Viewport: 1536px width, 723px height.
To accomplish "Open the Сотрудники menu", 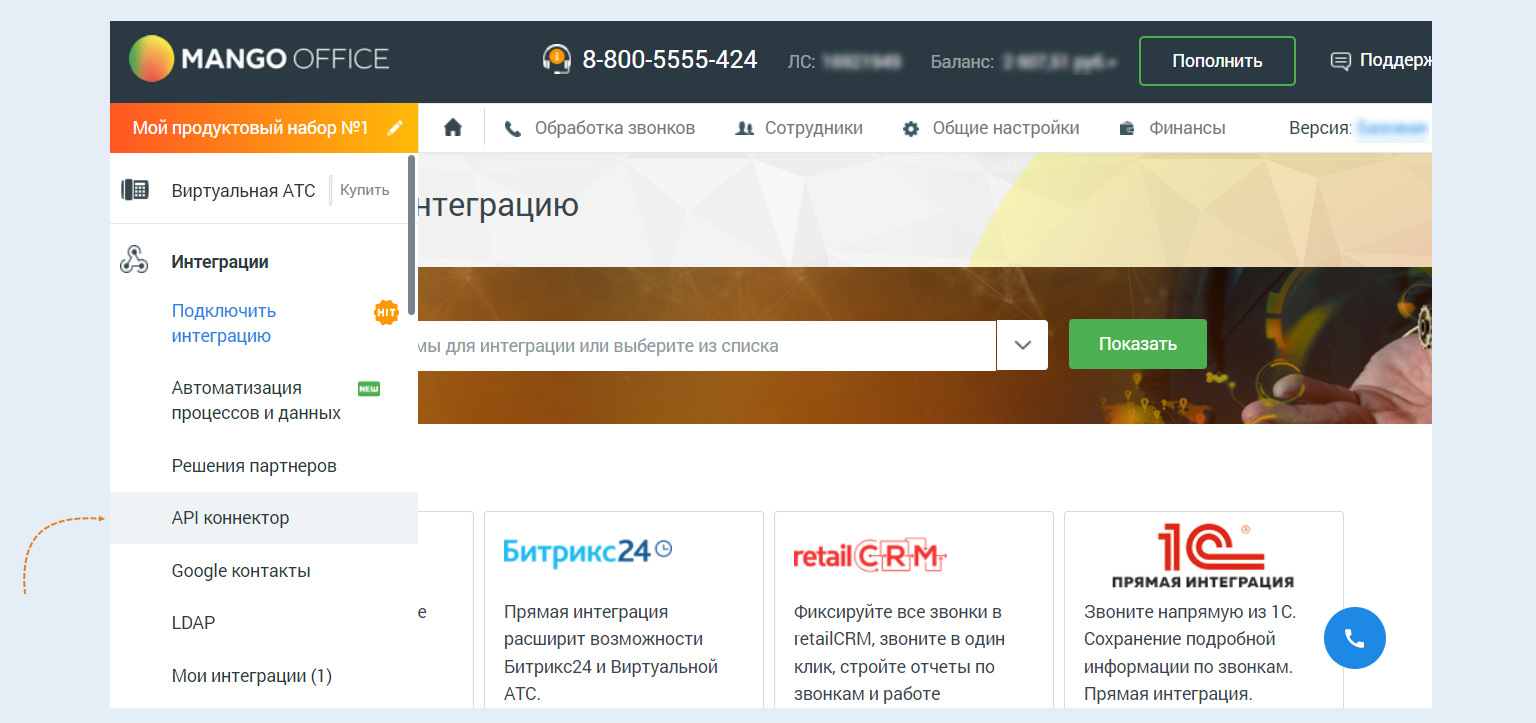I will pyautogui.click(x=799, y=128).
